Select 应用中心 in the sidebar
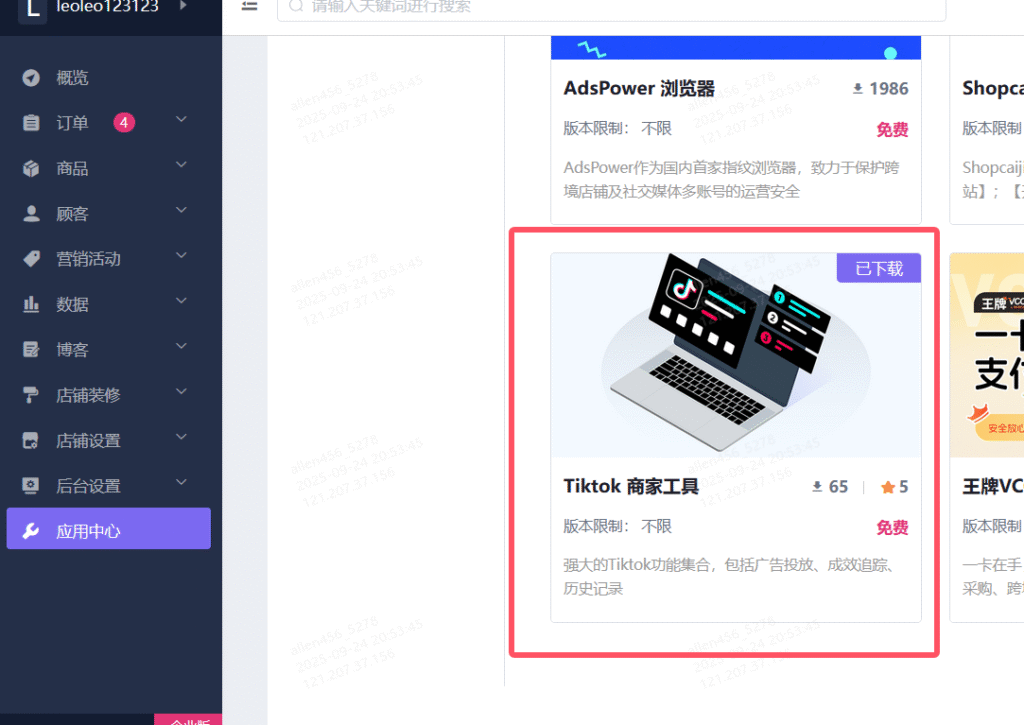The image size is (1024, 725). [108, 528]
